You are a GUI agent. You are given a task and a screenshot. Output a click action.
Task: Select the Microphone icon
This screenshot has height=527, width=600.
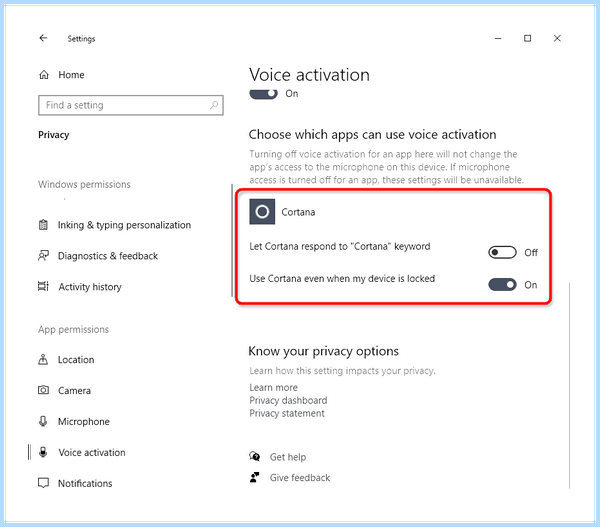pyautogui.click(x=43, y=421)
